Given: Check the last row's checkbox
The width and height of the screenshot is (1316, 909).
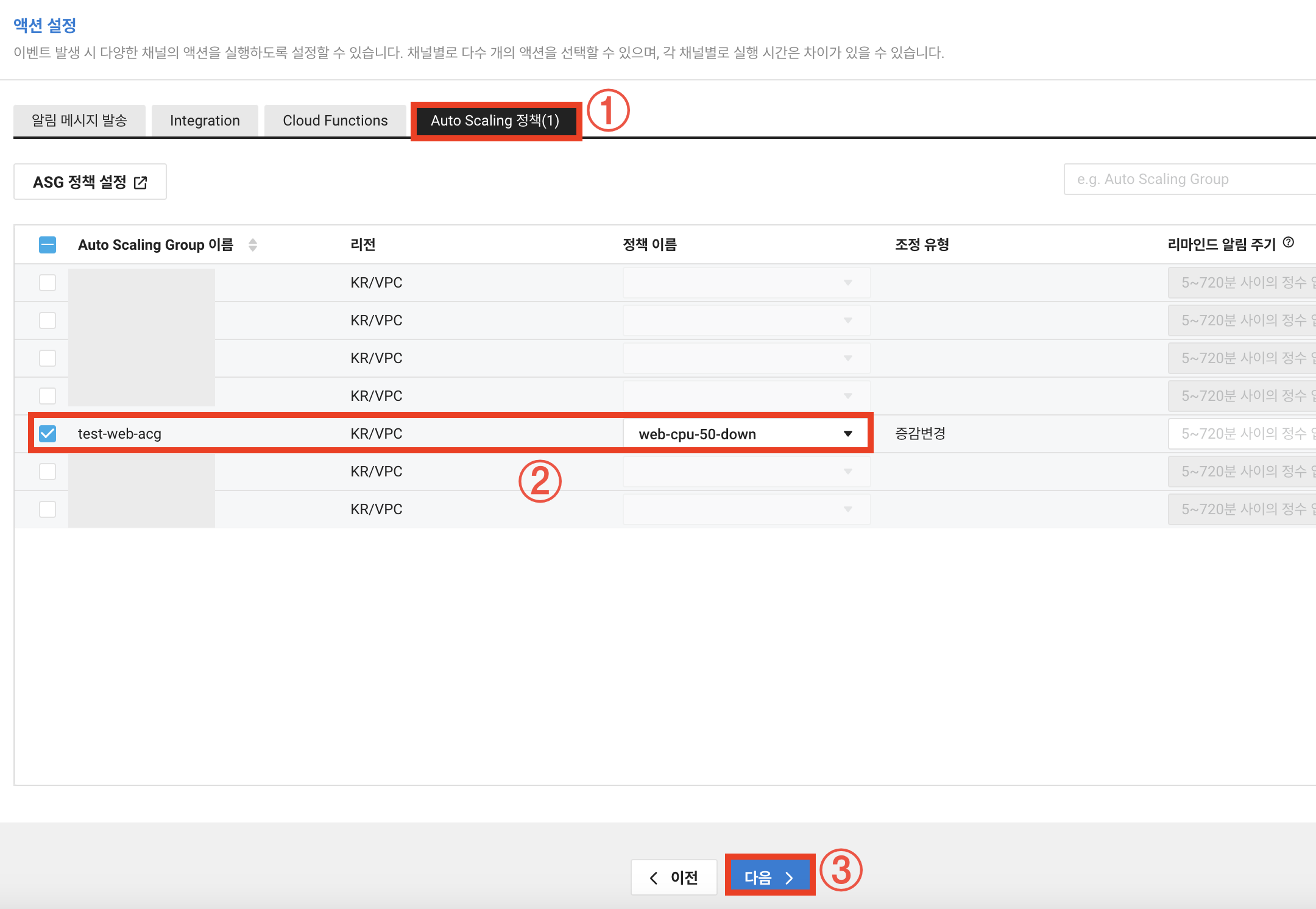Looking at the screenshot, I should (x=48, y=509).
